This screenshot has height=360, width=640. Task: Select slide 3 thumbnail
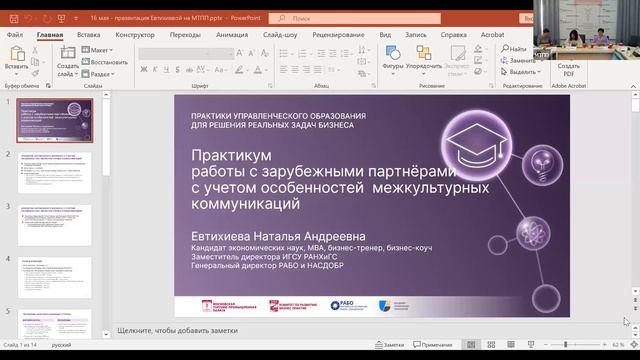(55, 225)
